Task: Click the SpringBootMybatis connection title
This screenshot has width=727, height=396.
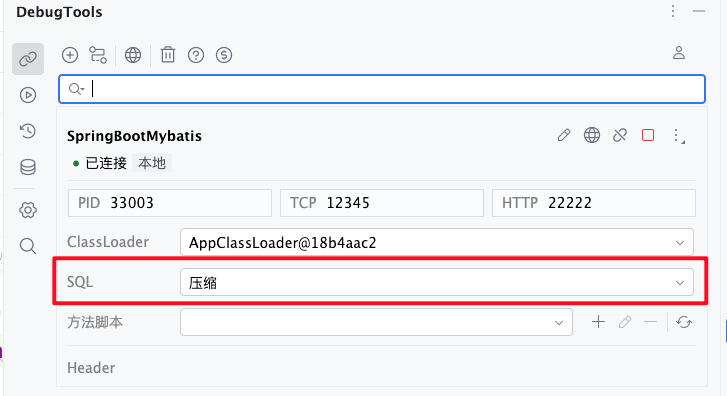Action: (134, 136)
